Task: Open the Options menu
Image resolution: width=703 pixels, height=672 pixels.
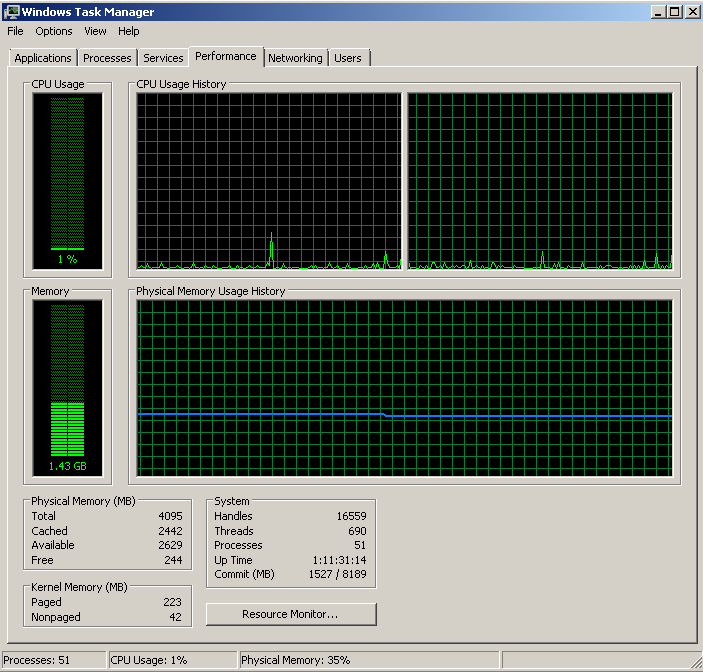Action: click(54, 31)
